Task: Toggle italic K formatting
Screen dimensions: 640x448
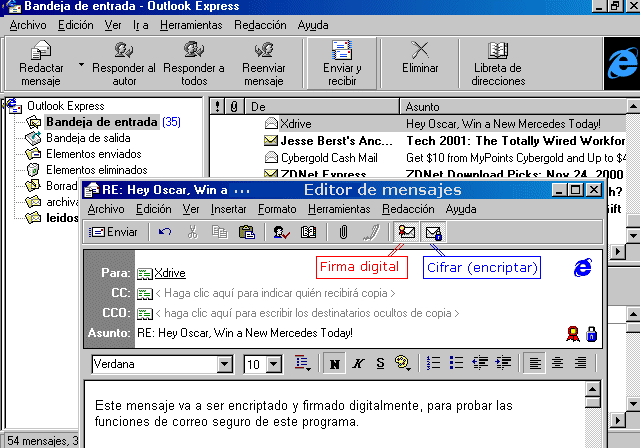Action: coord(358,363)
